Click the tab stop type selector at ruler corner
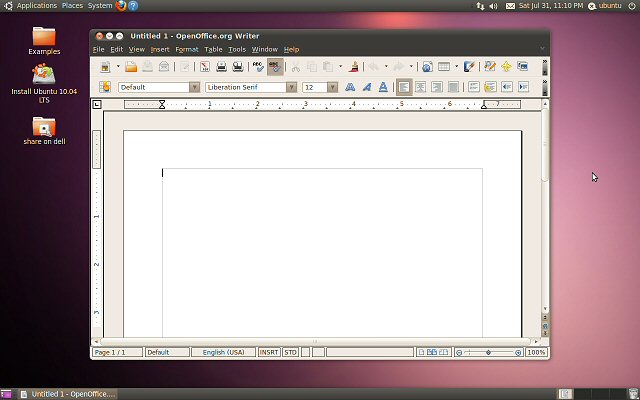Image resolution: width=640 pixels, height=400 pixels. pos(97,104)
